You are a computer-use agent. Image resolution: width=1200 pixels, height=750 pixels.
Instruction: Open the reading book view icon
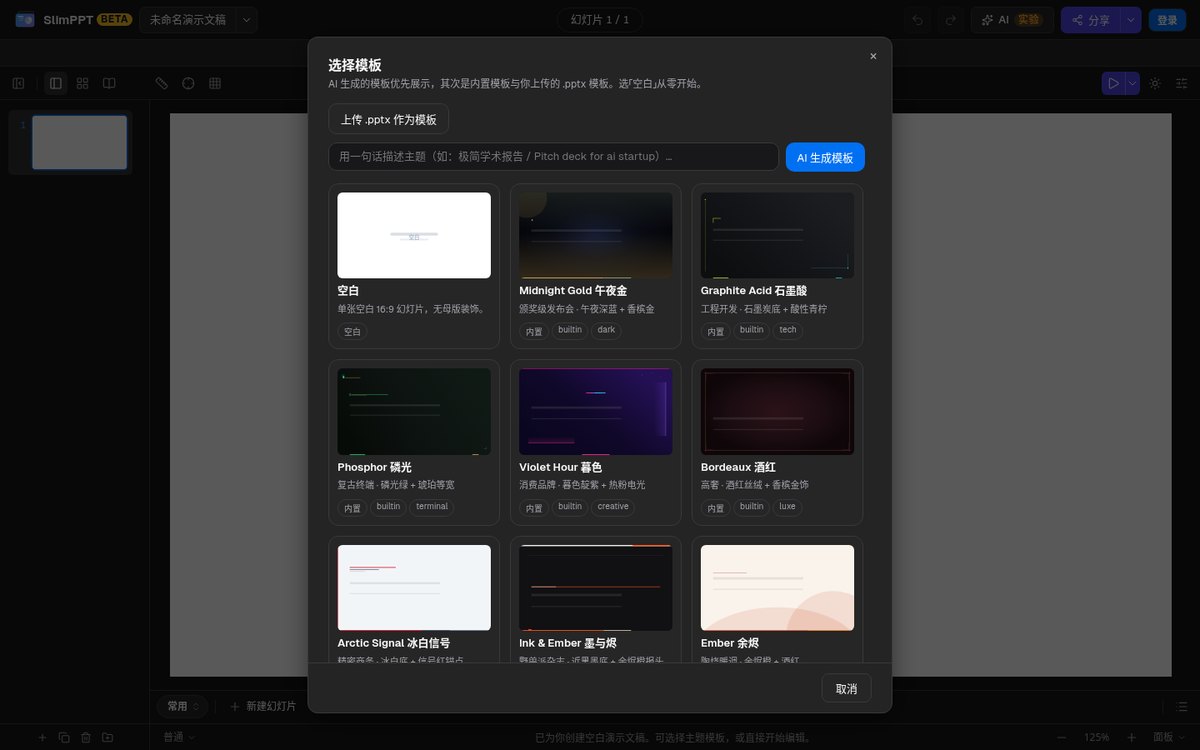coord(110,83)
